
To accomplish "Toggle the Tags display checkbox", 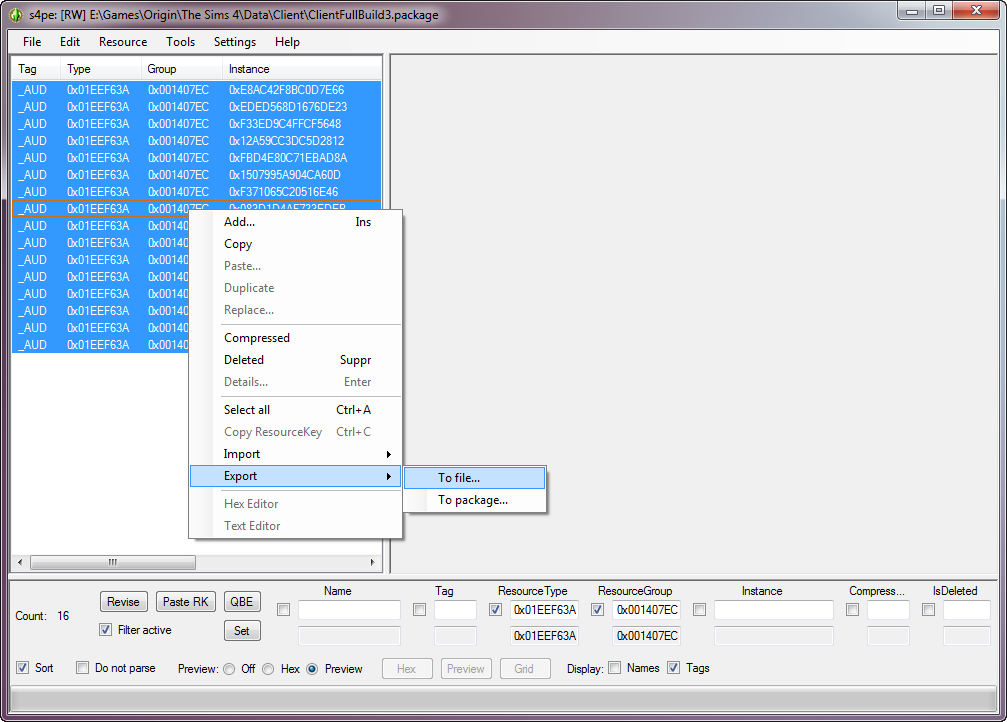I will pos(673,667).
